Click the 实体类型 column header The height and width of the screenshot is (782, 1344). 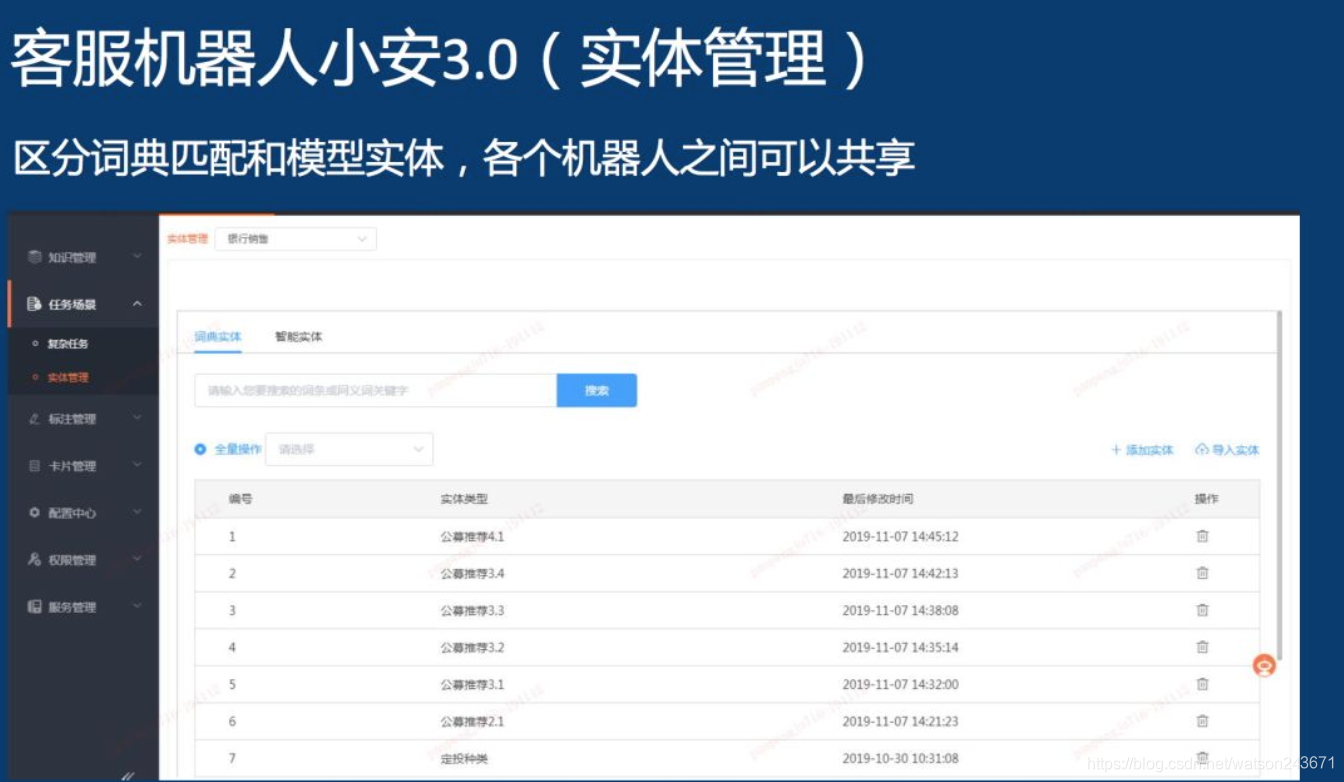(464, 499)
